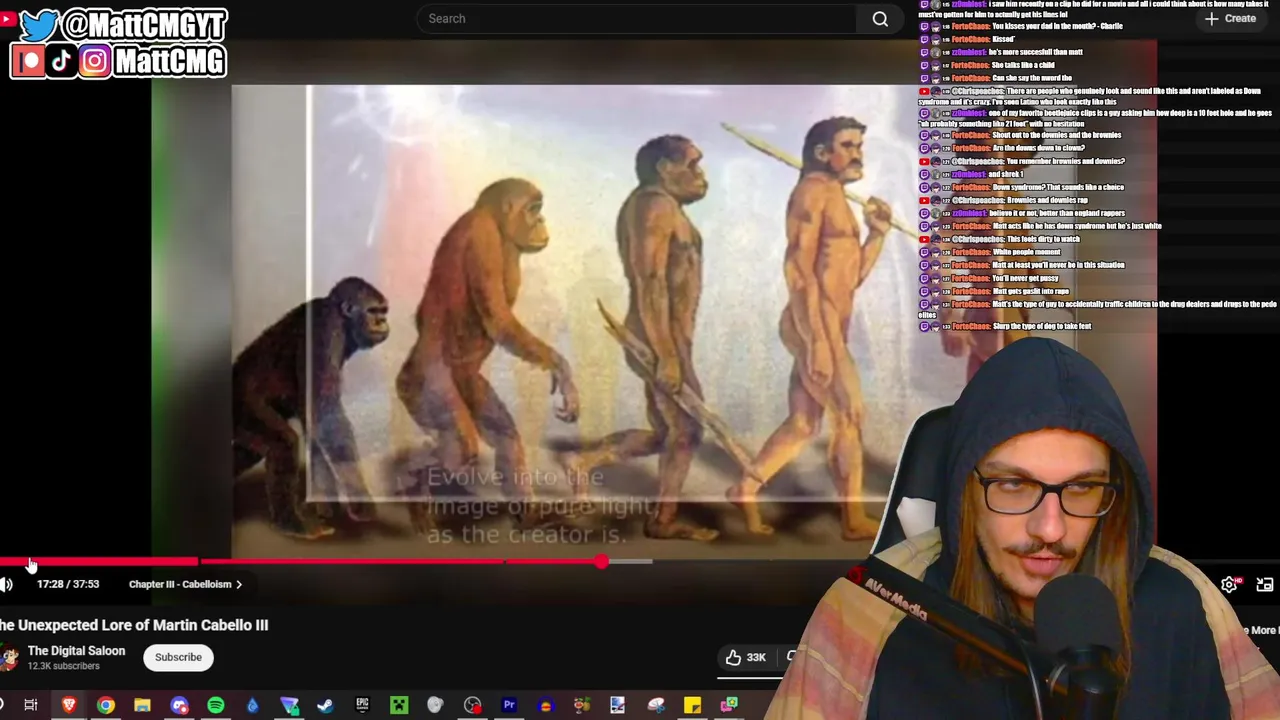Open the player settings gear icon
The height and width of the screenshot is (720, 1280).
coord(1229,585)
